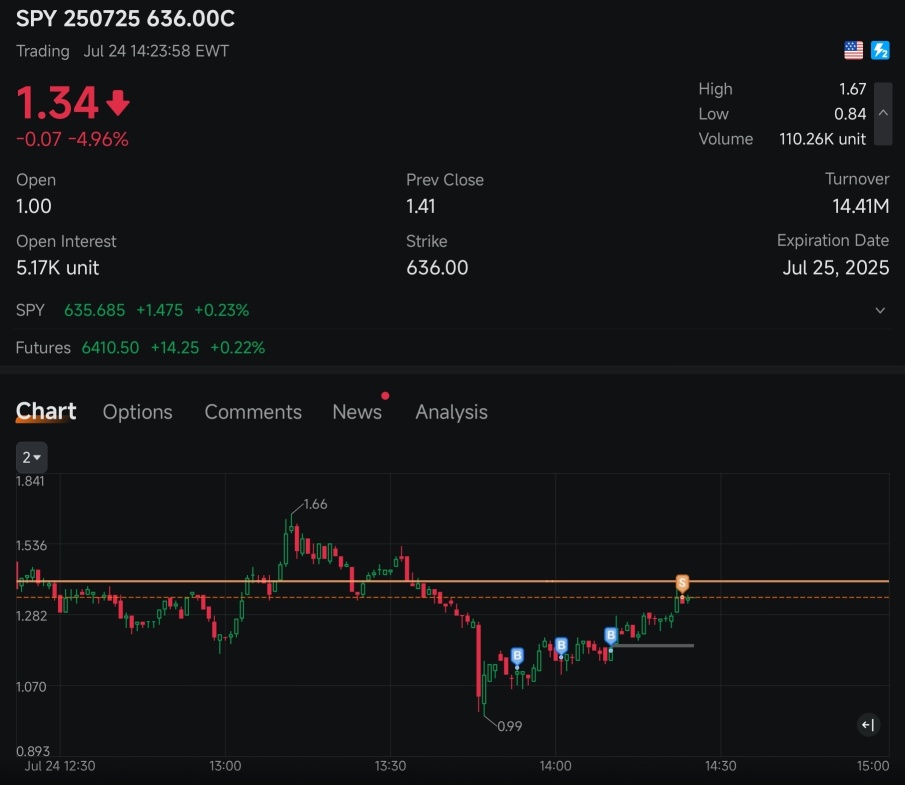Click the orange horizontal price line

click(x=452, y=581)
